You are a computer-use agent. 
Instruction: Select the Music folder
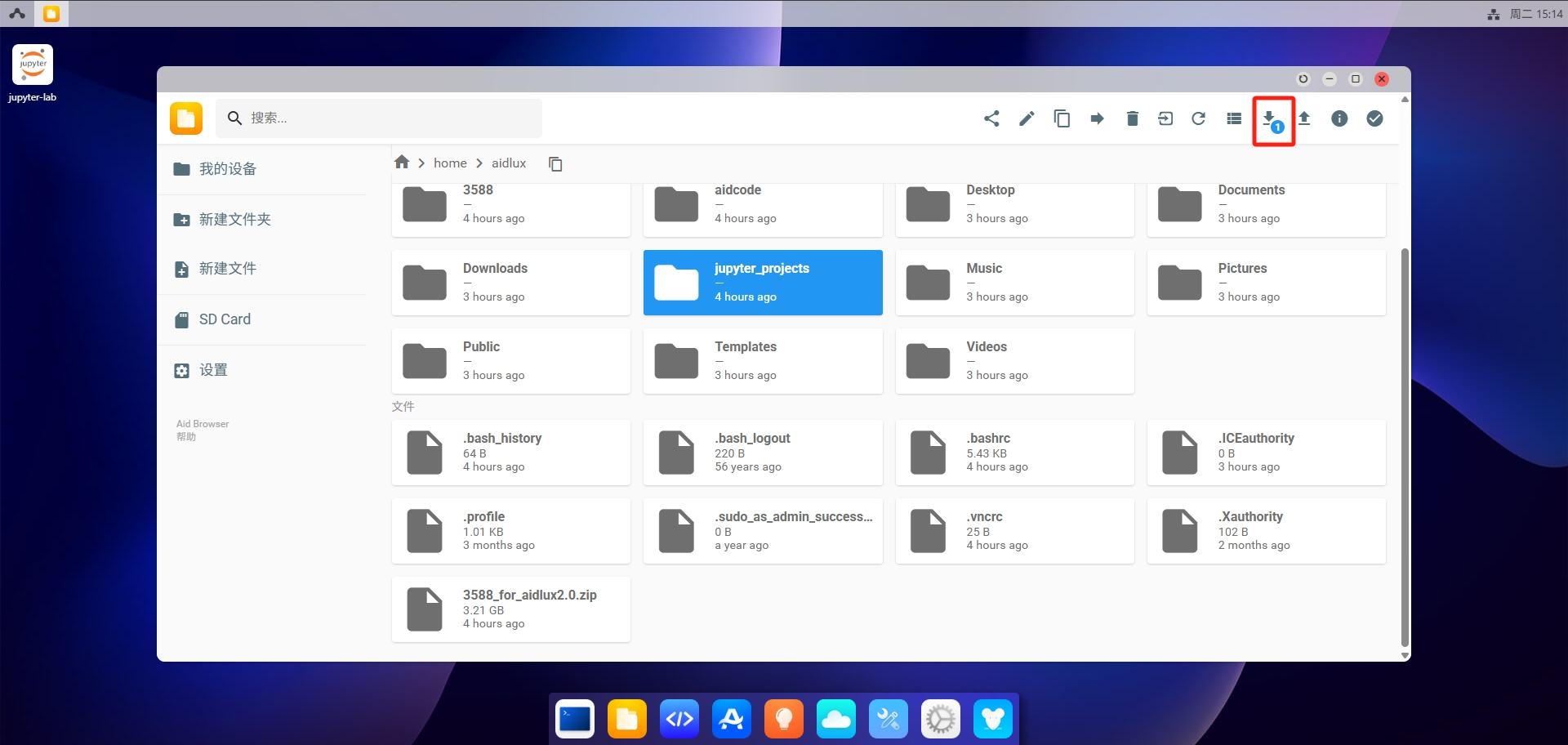1015,283
